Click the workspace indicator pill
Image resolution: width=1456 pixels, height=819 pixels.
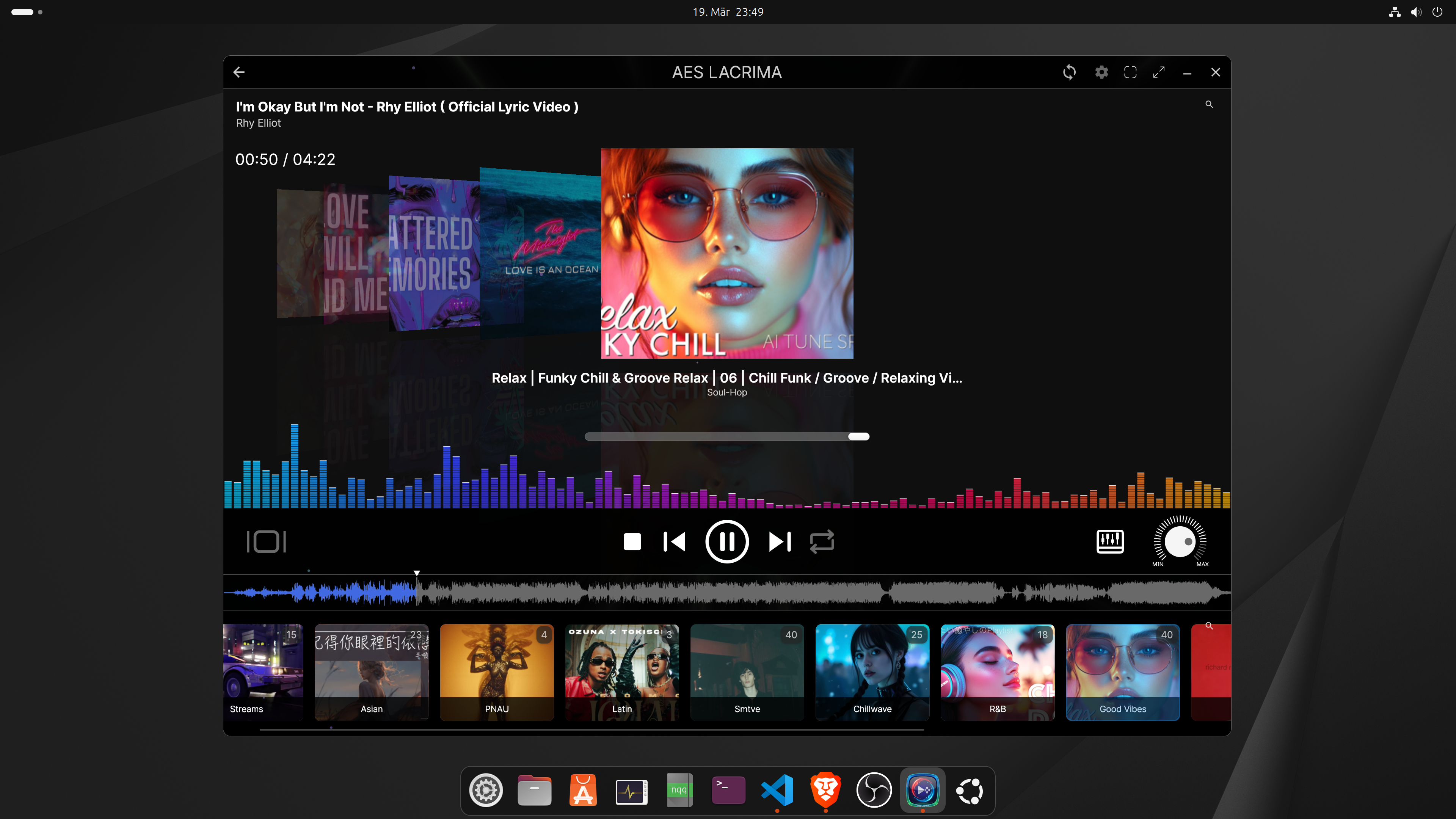[x=22, y=12]
